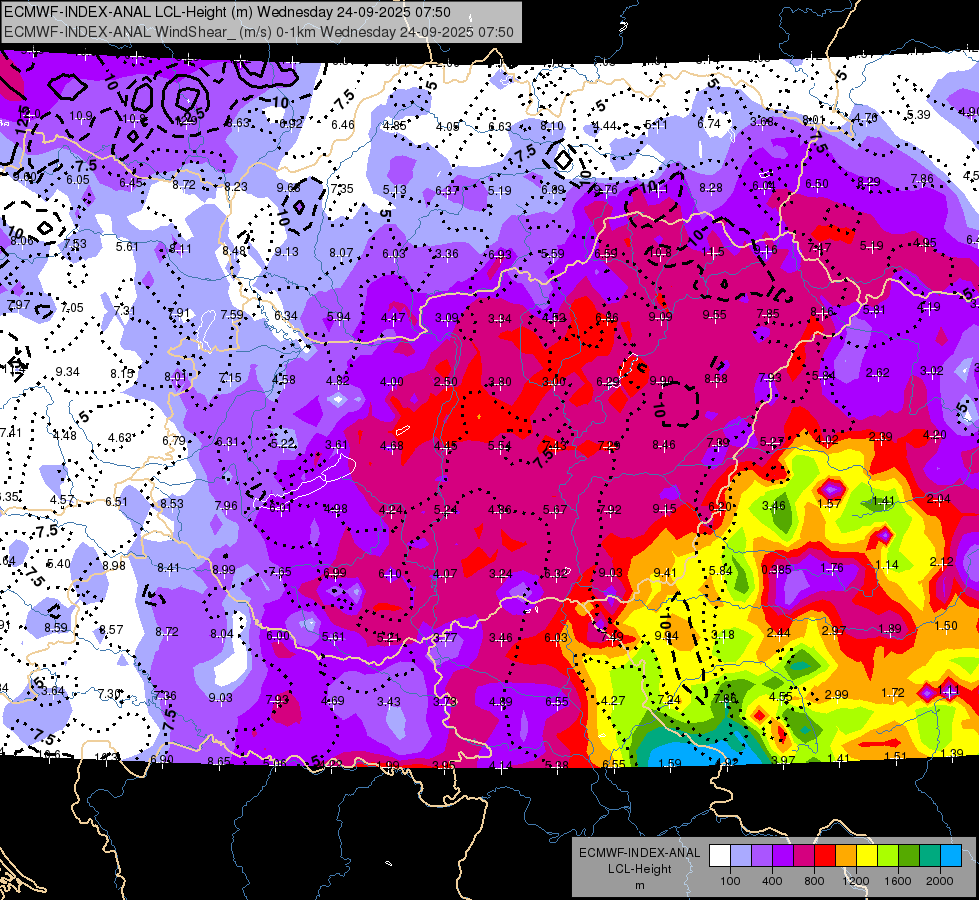Click the grid value 4.27
The width and height of the screenshot is (979, 900).
613,700
